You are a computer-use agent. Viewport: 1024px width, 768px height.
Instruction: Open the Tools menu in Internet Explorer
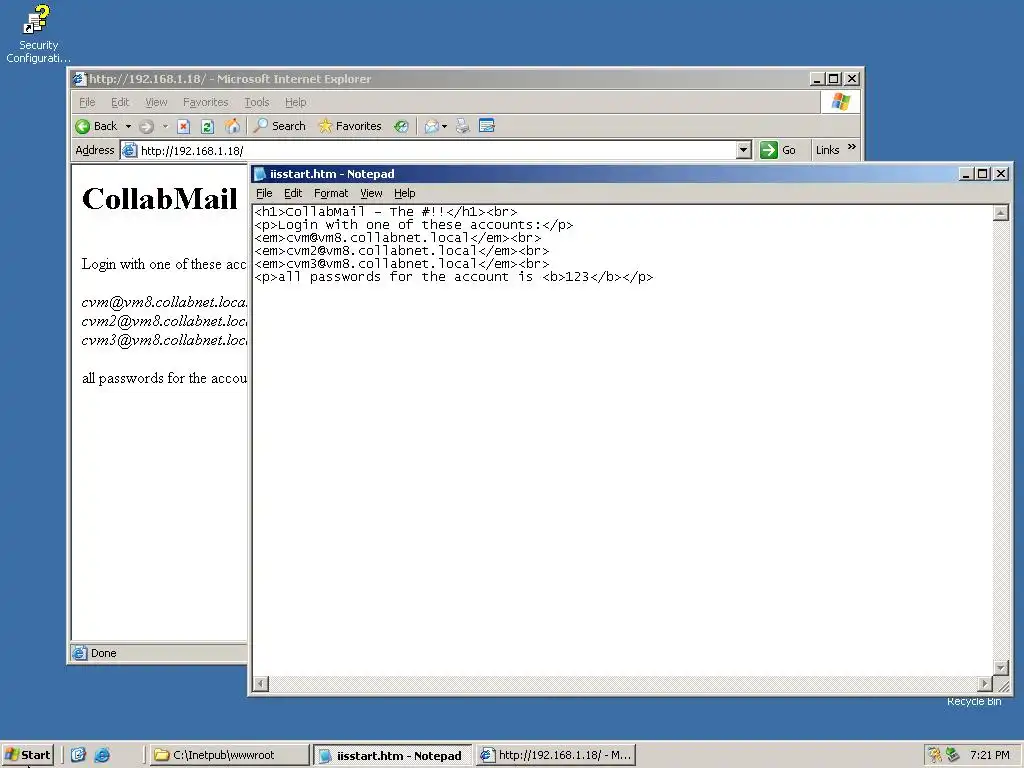click(x=257, y=103)
